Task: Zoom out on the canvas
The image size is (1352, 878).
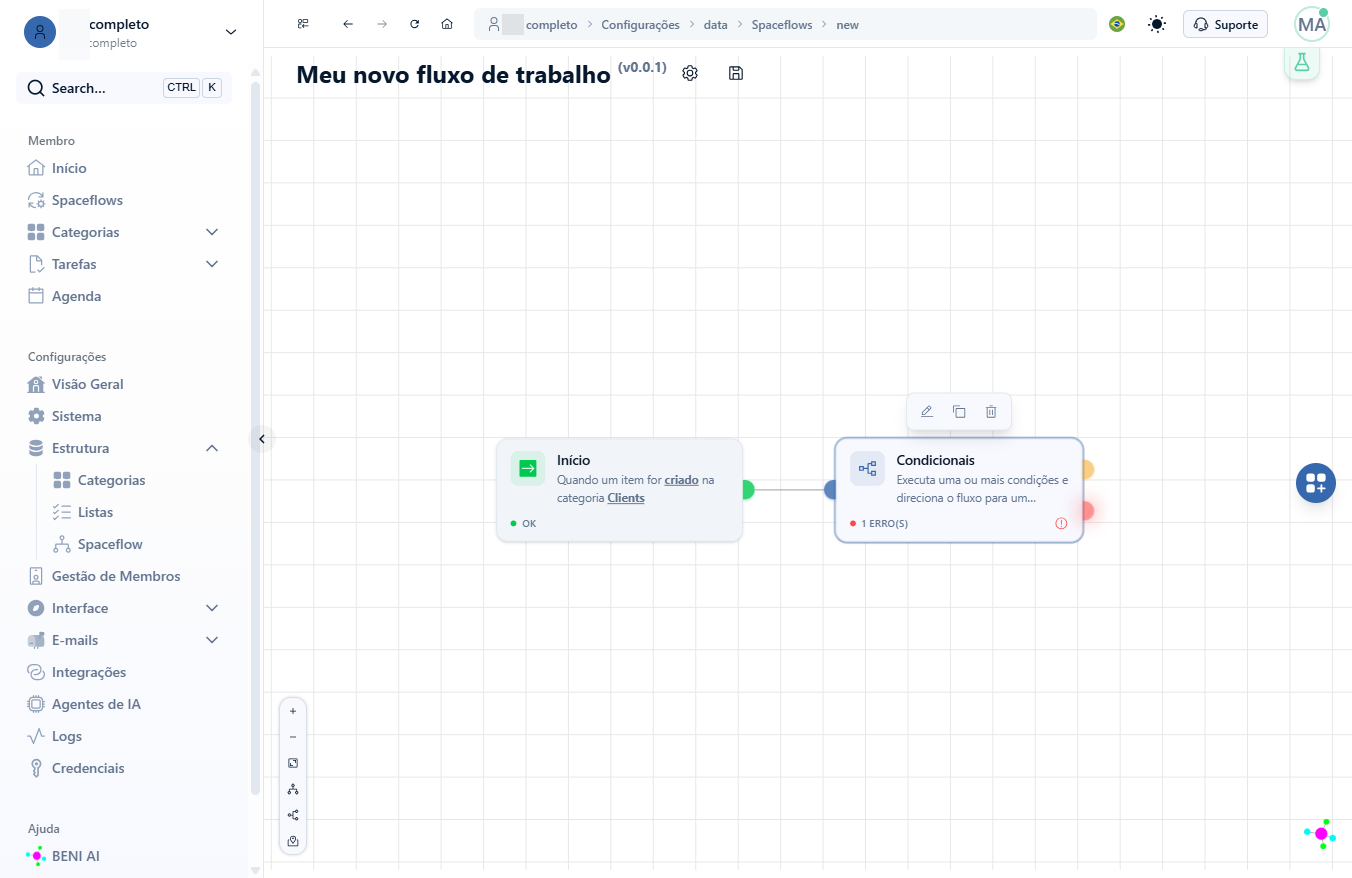Action: 293,737
